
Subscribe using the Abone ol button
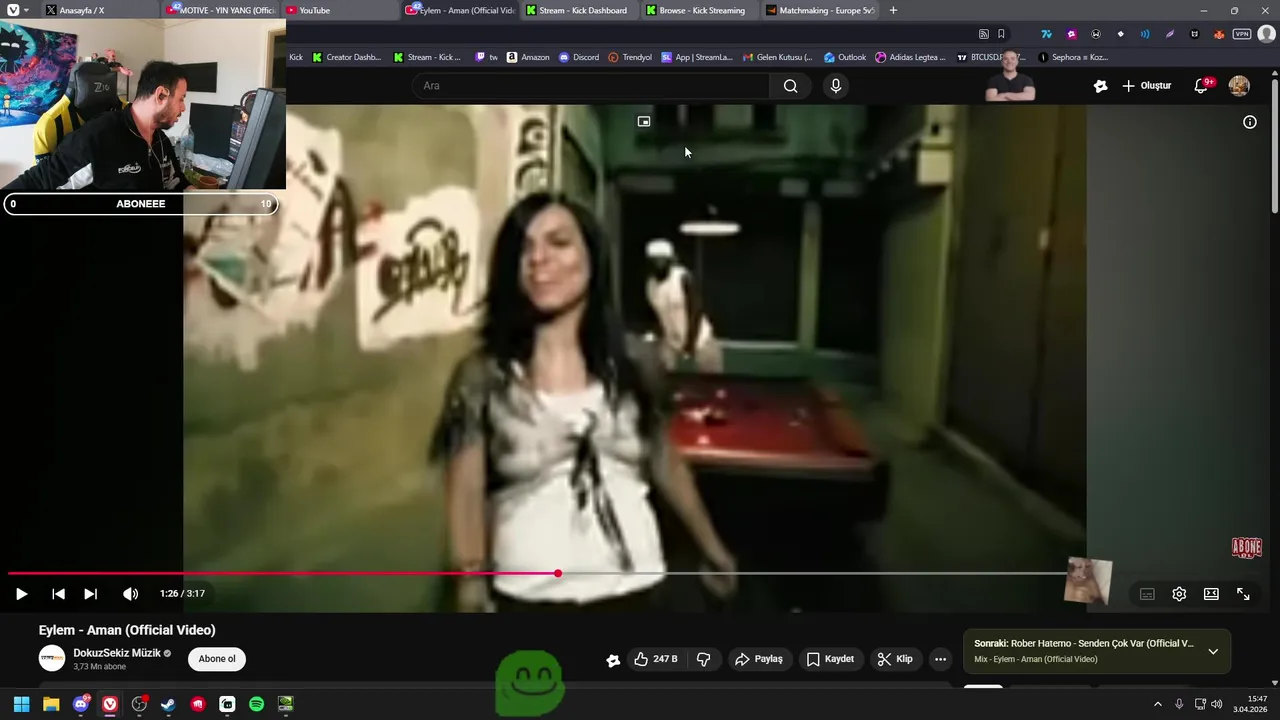click(x=217, y=659)
